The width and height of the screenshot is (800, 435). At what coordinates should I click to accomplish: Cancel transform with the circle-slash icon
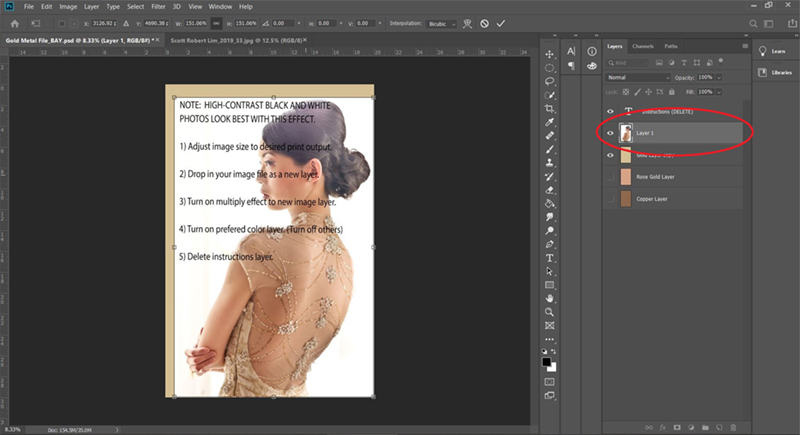(485, 23)
